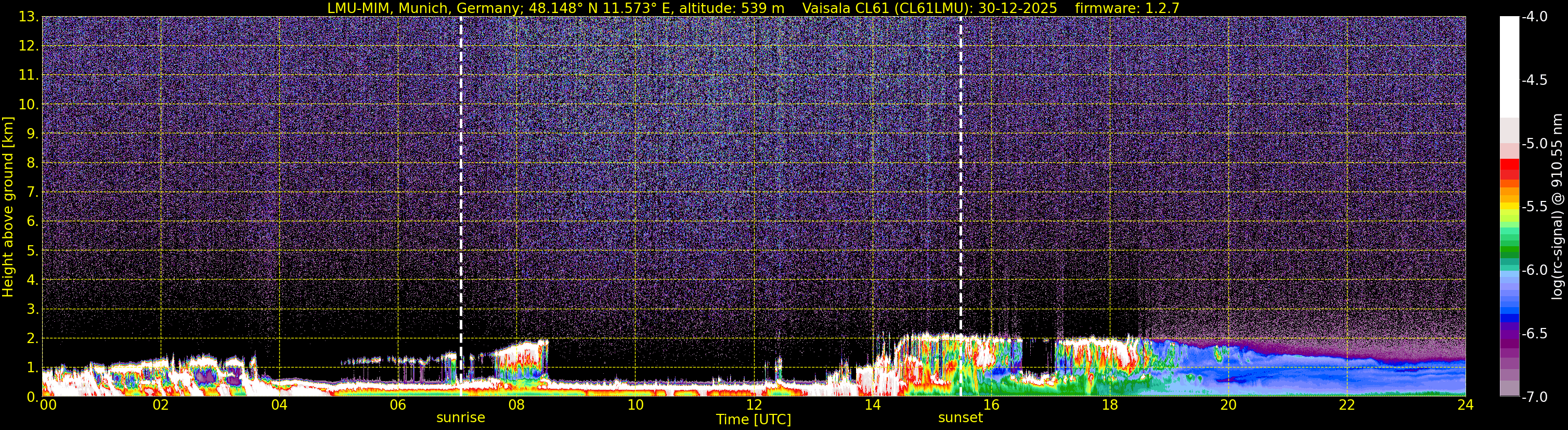Click the '08' time axis tick label

(x=517, y=405)
